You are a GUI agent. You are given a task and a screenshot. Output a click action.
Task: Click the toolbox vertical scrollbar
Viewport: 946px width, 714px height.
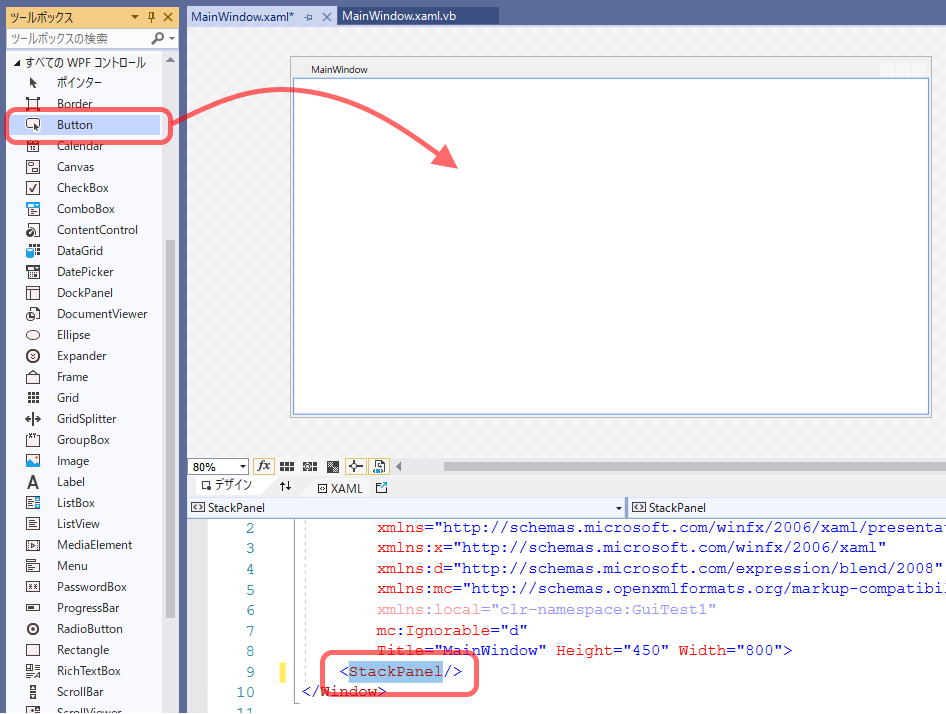coord(170,429)
